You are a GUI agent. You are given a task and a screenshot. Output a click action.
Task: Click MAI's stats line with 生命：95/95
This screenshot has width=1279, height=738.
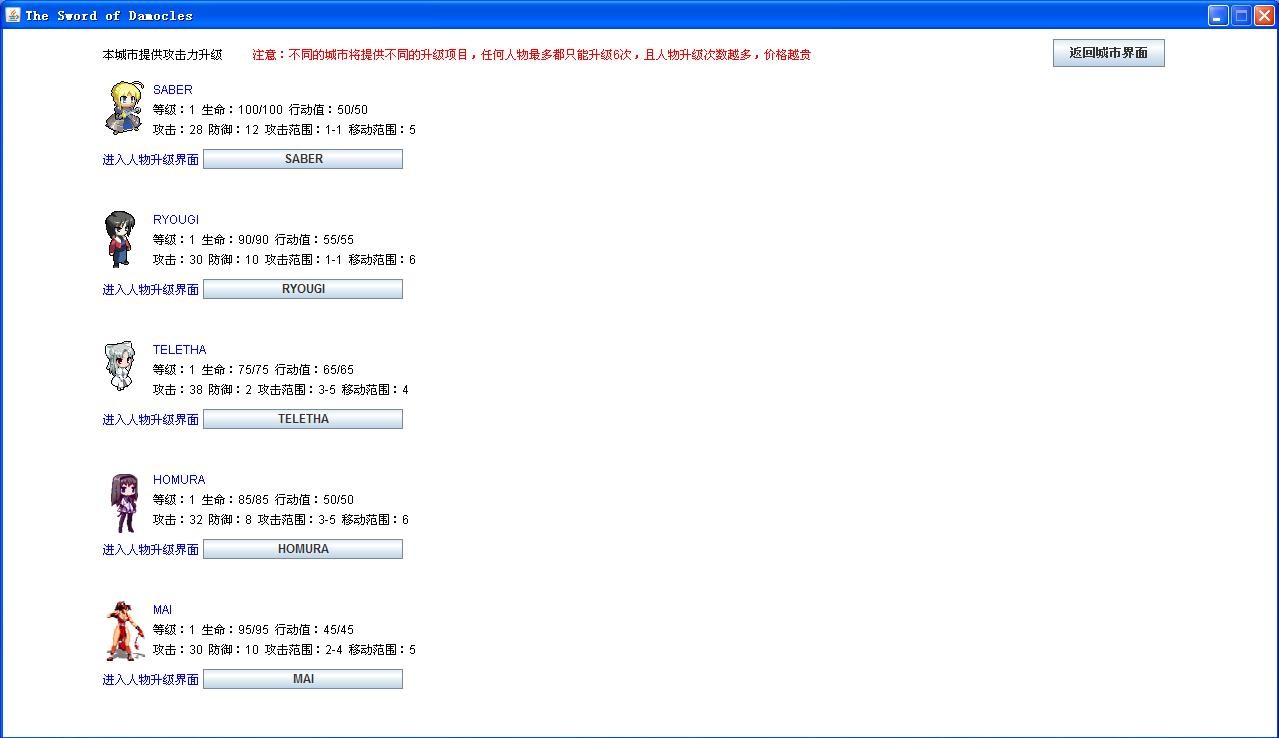(x=253, y=630)
